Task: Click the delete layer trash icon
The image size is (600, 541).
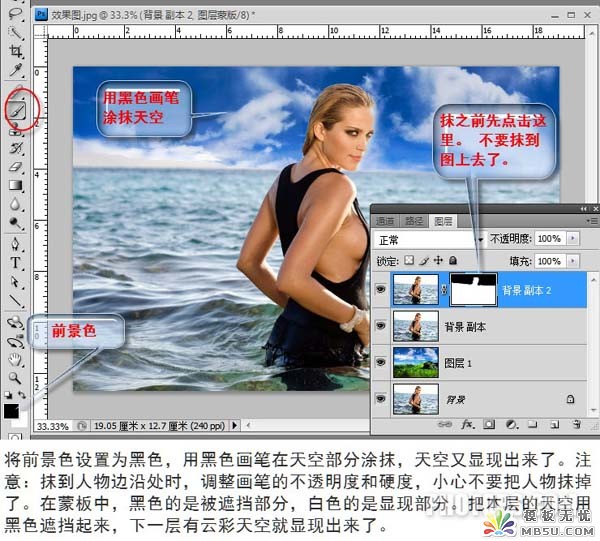Action: [x=577, y=424]
